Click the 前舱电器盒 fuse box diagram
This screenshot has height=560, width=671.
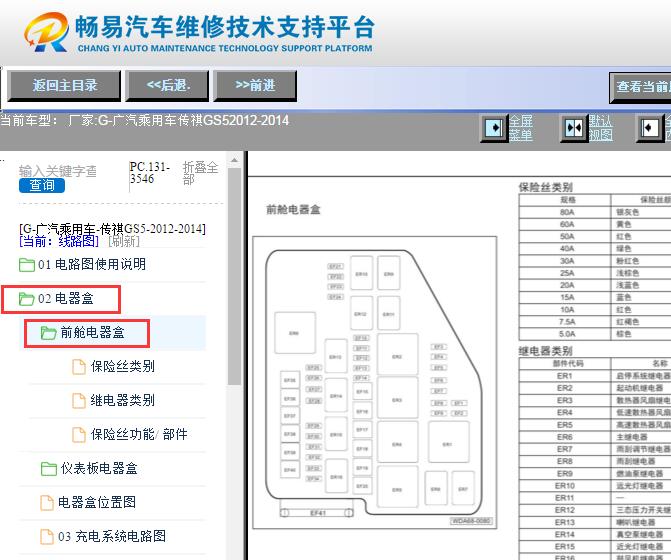point(374,382)
